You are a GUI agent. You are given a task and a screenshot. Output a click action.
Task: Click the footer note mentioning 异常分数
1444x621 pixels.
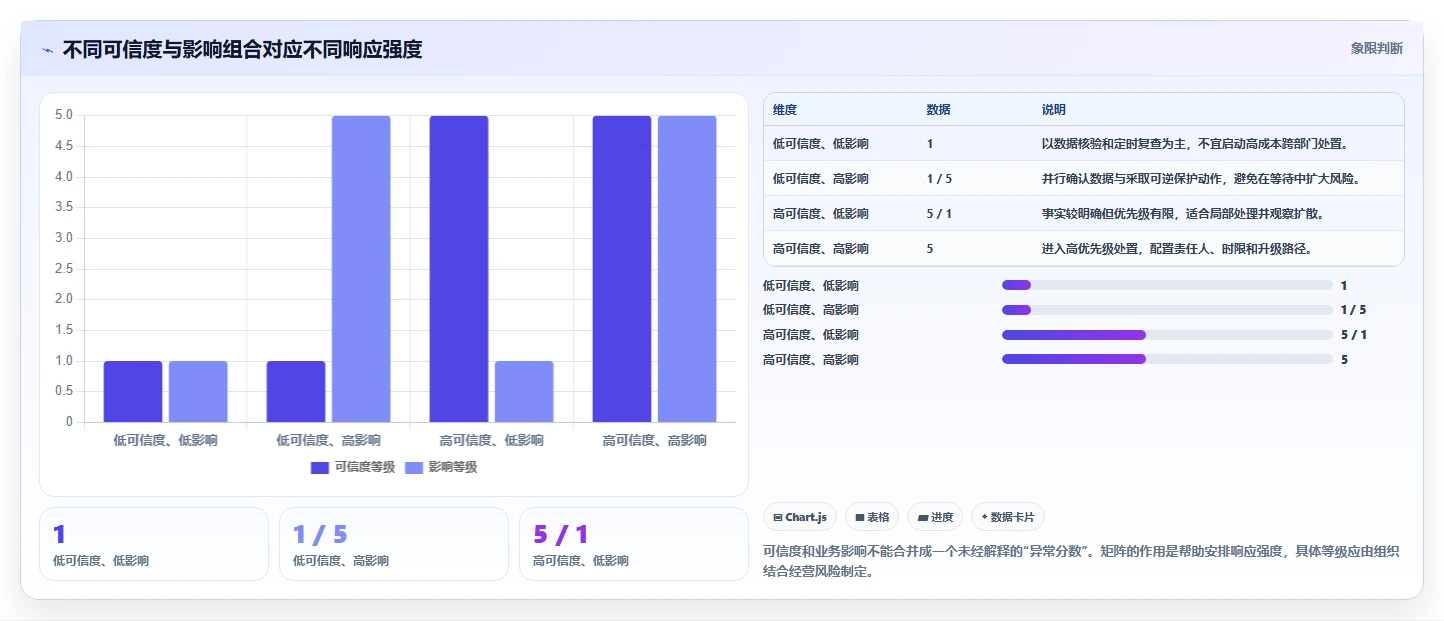coord(1081,563)
